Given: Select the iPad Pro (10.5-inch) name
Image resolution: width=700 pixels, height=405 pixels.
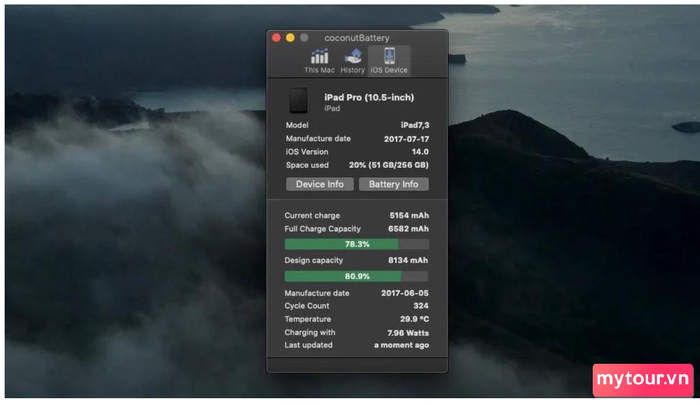Looking at the screenshot, I should [369, 97].
